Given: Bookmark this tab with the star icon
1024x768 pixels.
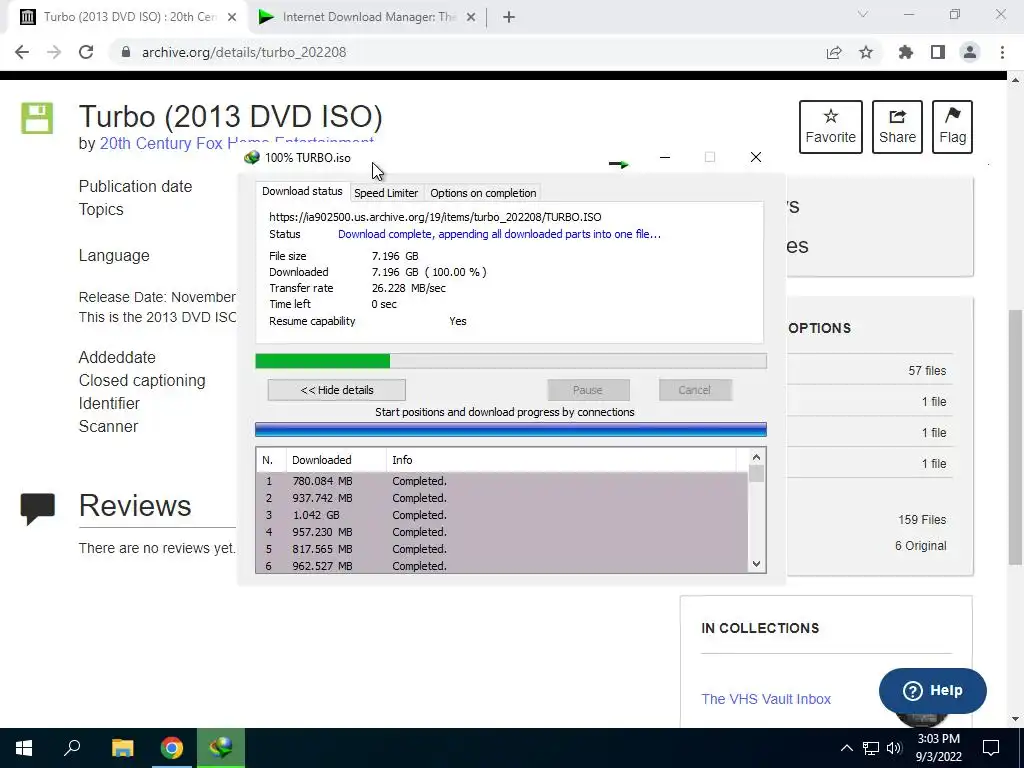Looking at the screenshot, I should pyautogui.click(x=866, y=52).
